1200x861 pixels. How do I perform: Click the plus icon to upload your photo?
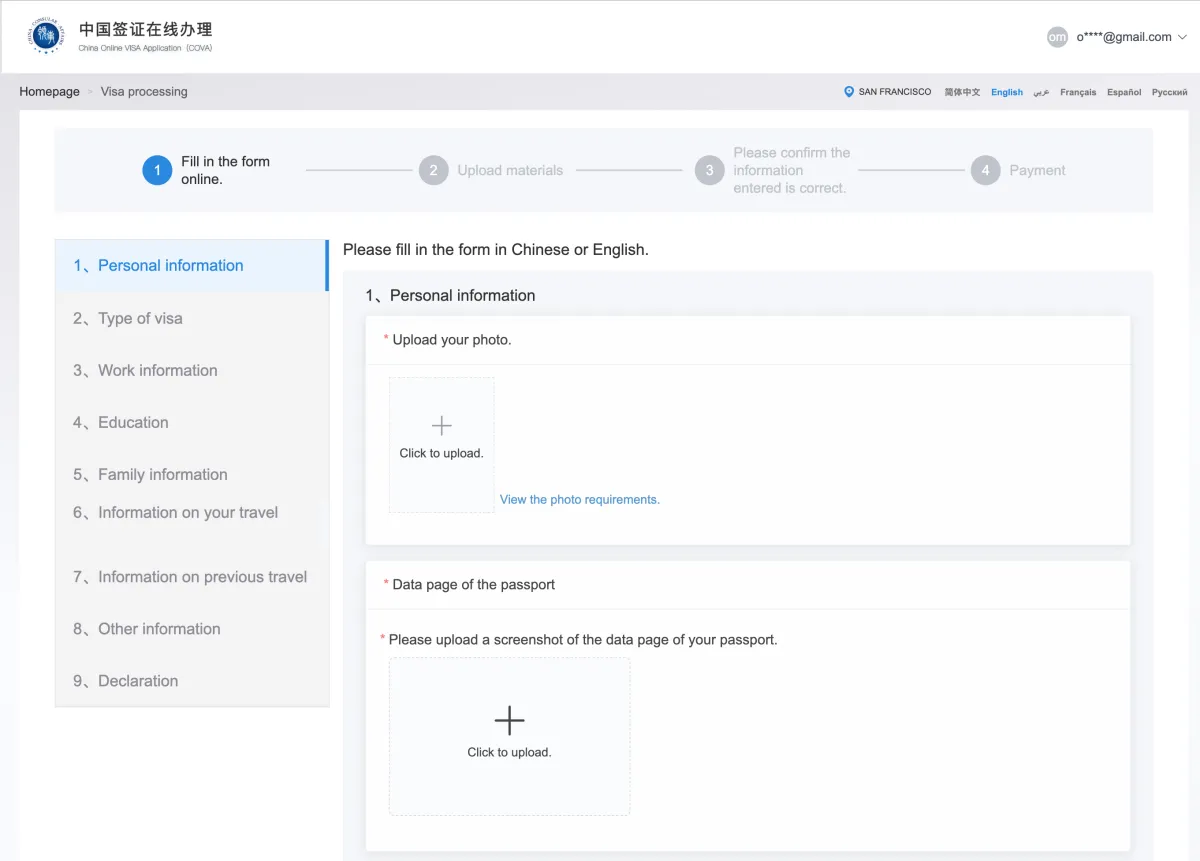pos(441,424)
